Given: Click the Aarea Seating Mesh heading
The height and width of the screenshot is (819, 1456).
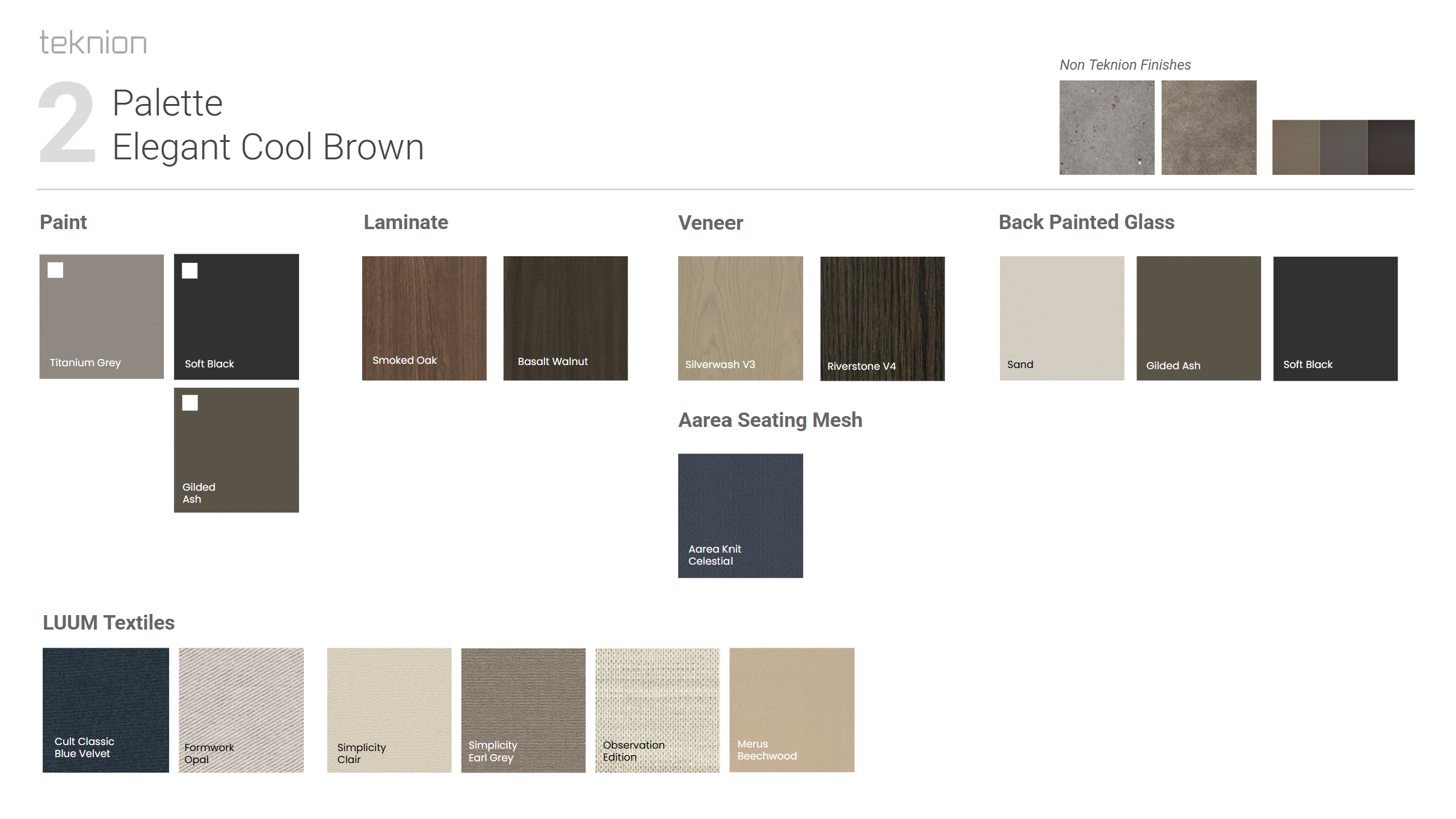Looking at the screenshot, I should (x=770, y=420).
